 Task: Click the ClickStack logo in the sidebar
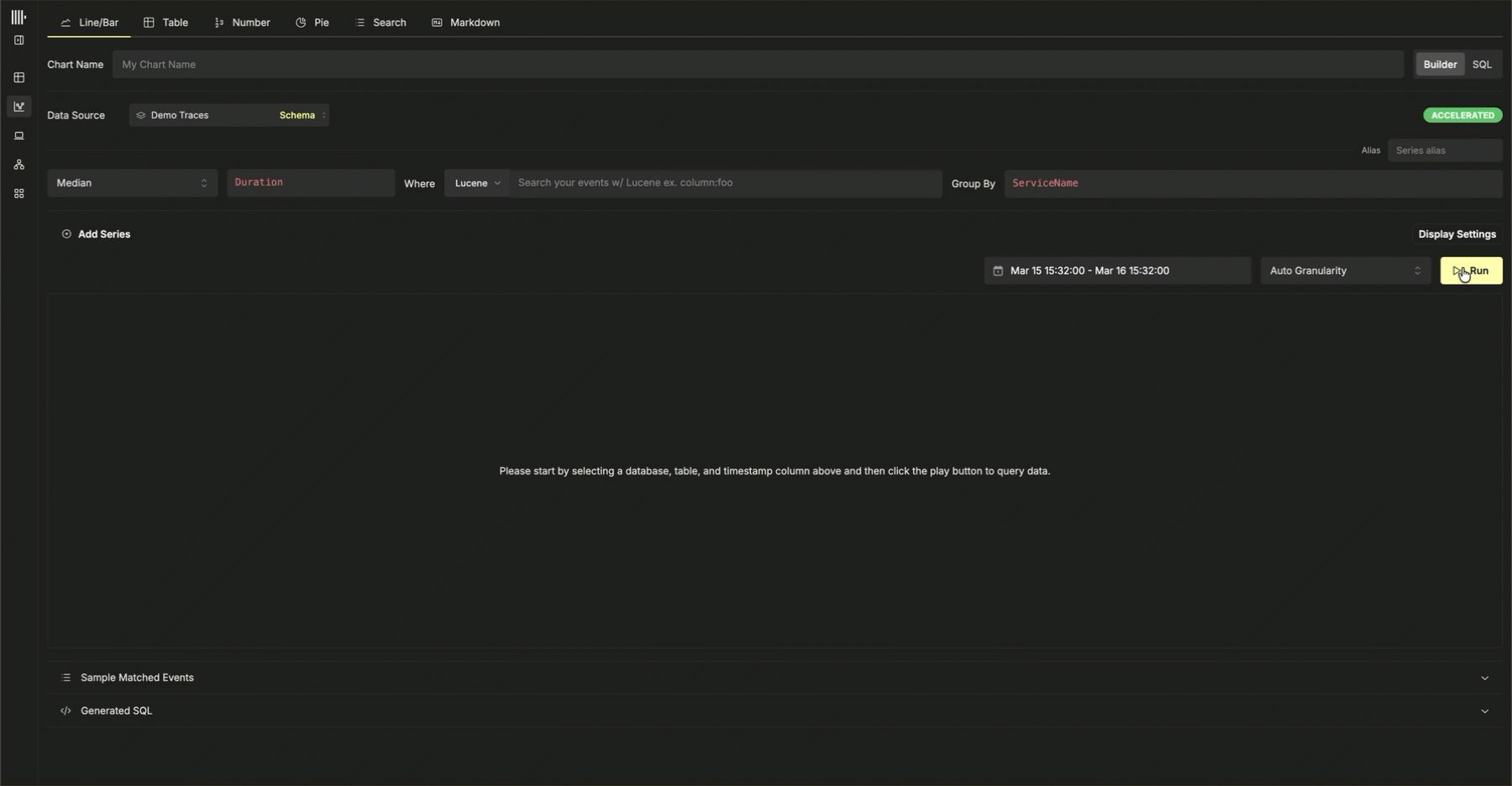point(18,17)
